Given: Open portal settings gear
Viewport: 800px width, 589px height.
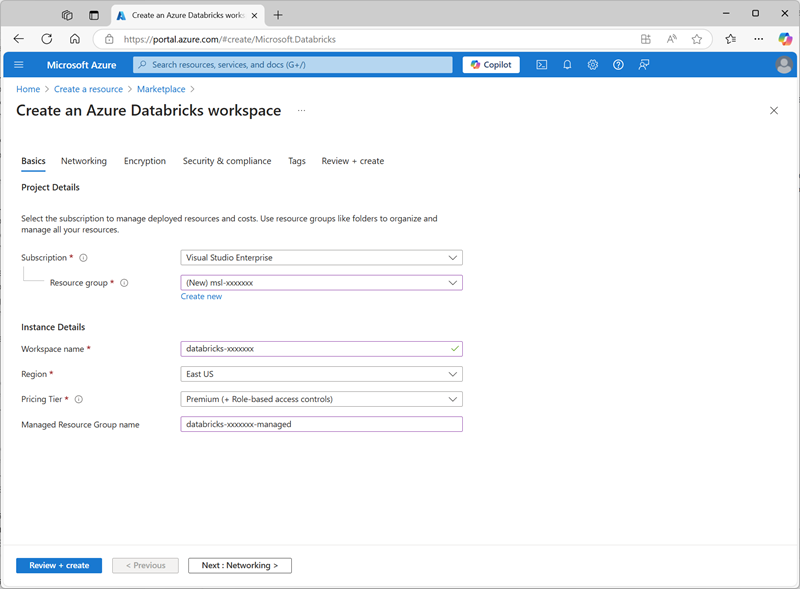Looking at the screenshot, I should point(592,65).
